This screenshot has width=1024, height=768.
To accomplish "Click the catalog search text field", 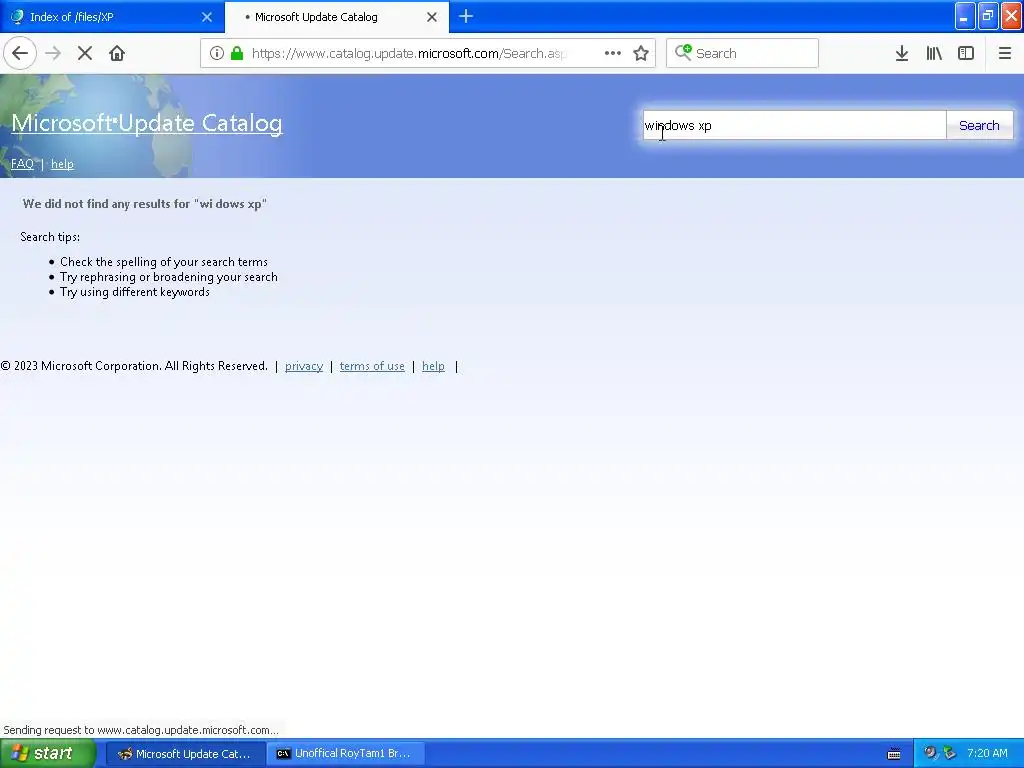I will point(794,125).
